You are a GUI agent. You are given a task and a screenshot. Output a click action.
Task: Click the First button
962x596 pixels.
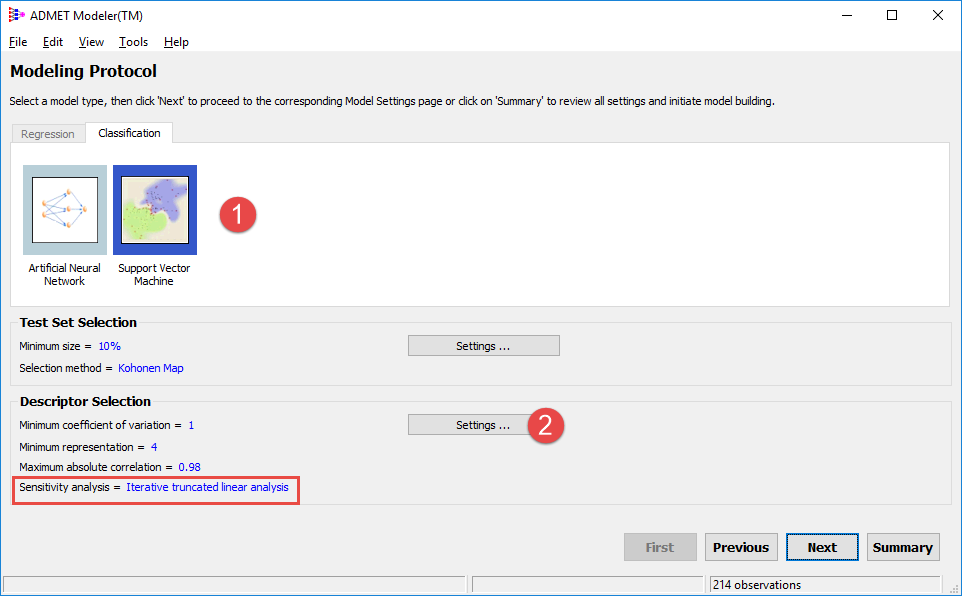coord(660,547)
